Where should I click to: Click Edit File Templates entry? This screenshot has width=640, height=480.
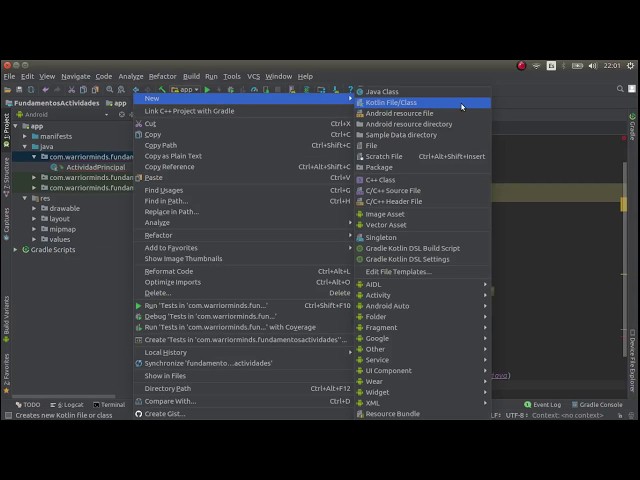point(423,272)
